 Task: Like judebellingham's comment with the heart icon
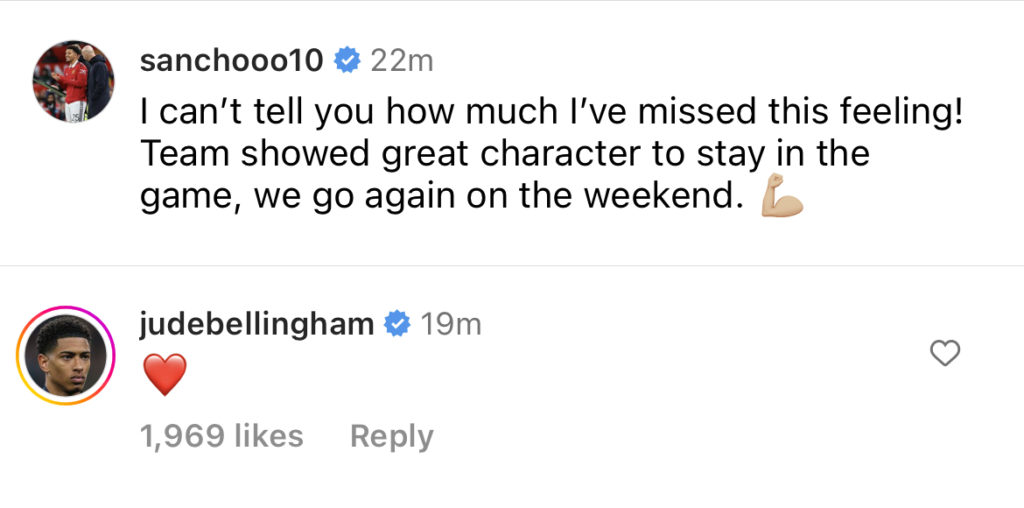[x=945, y=353]
